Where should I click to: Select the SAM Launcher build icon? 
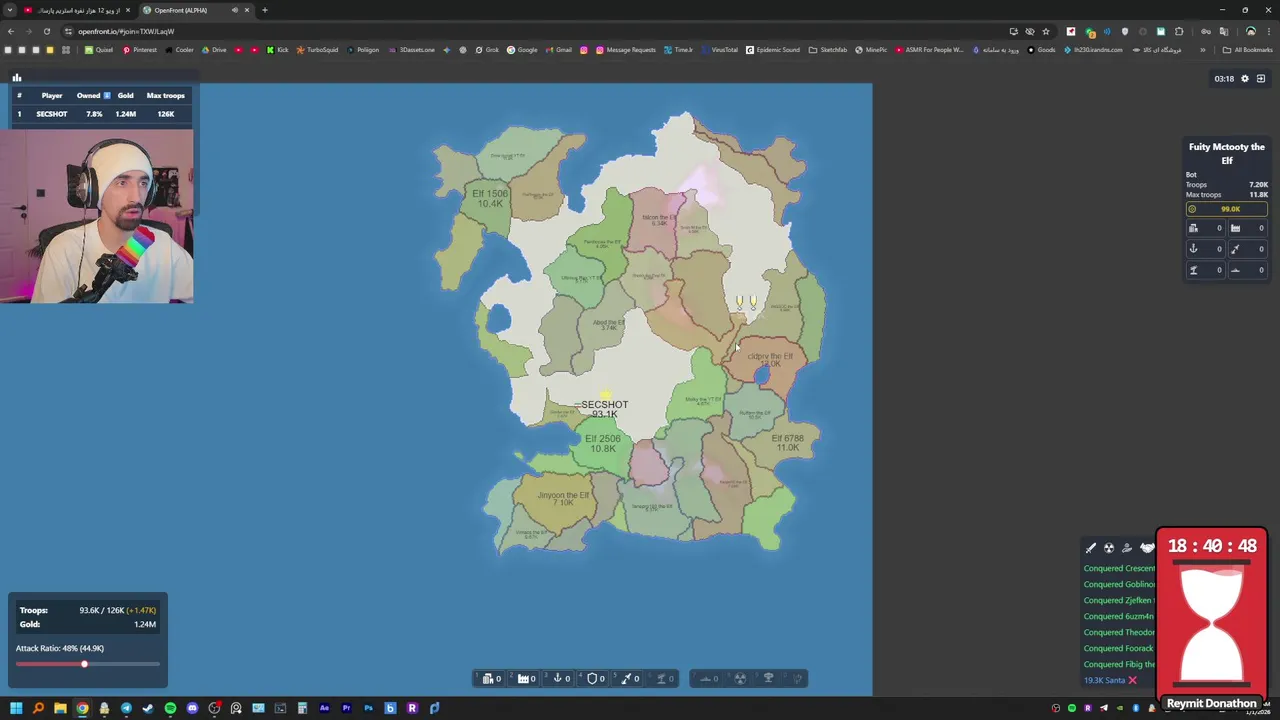[x=663, y=679]
